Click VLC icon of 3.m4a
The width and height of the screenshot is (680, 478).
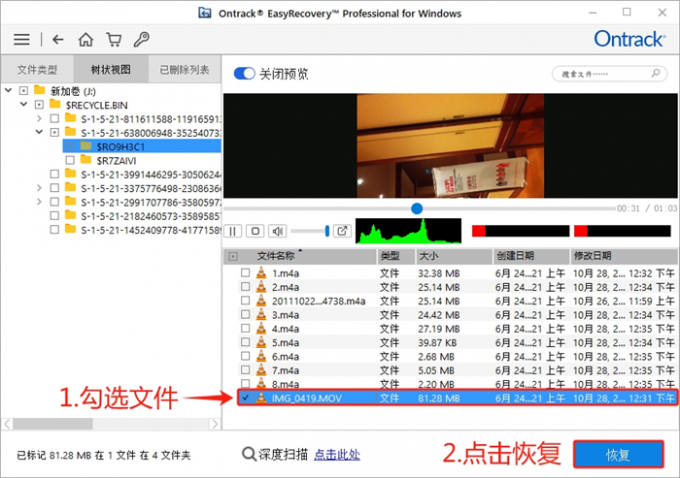click(261, 314)
